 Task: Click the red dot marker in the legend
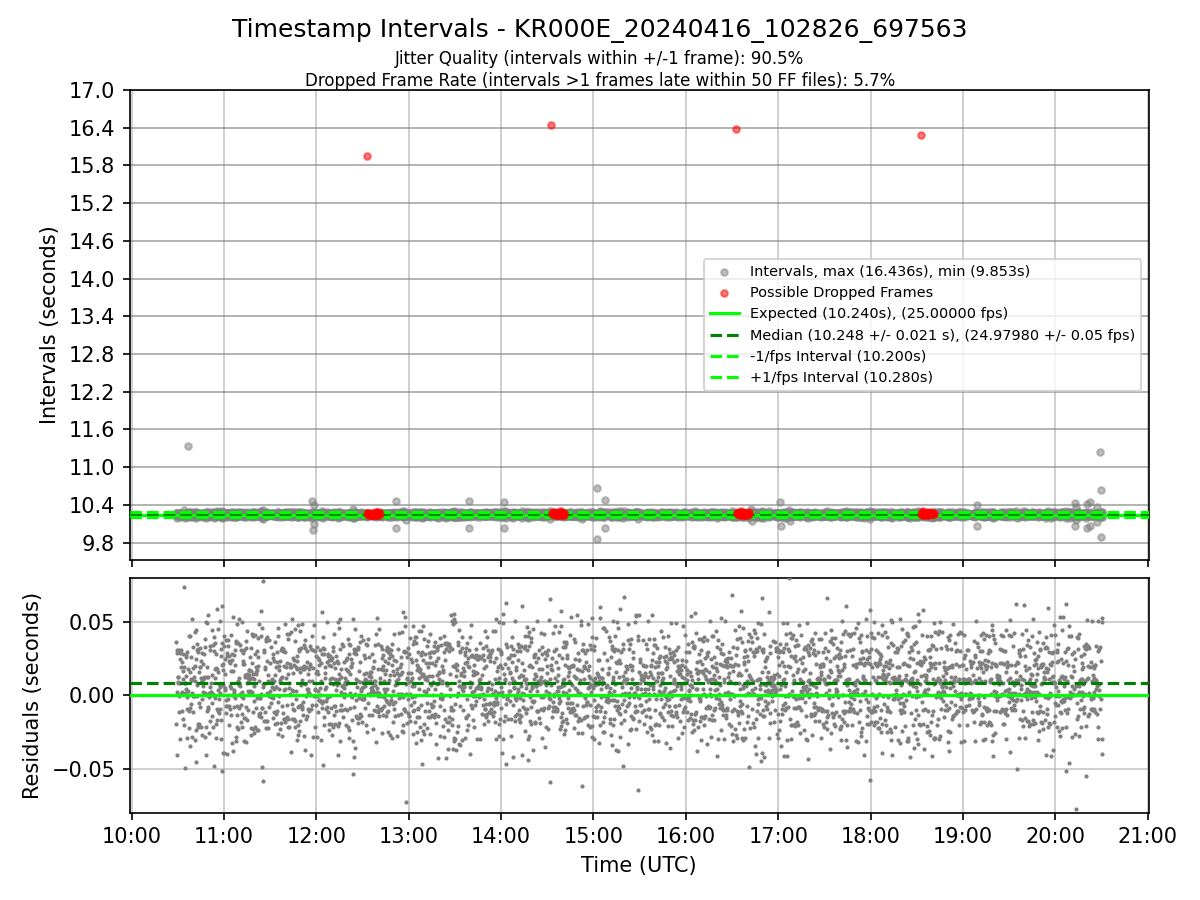point(725,293)
